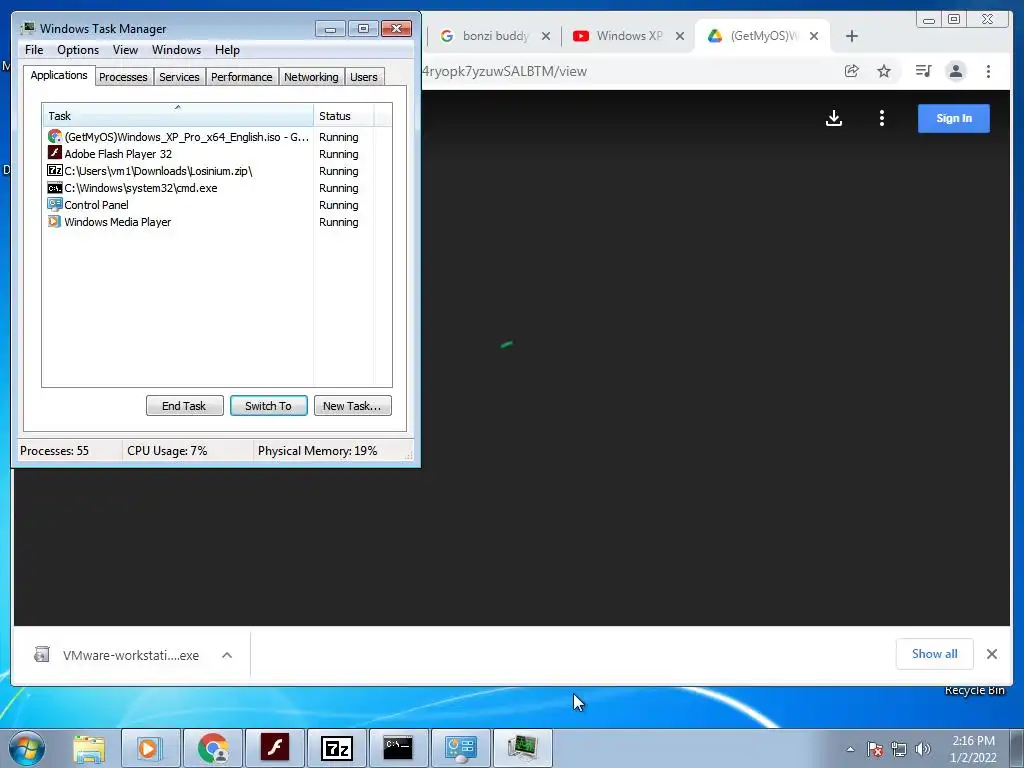Click the taskbar clock 2:16 PM
Viewport: 1024px width, 768px height.
click(973, 749)
